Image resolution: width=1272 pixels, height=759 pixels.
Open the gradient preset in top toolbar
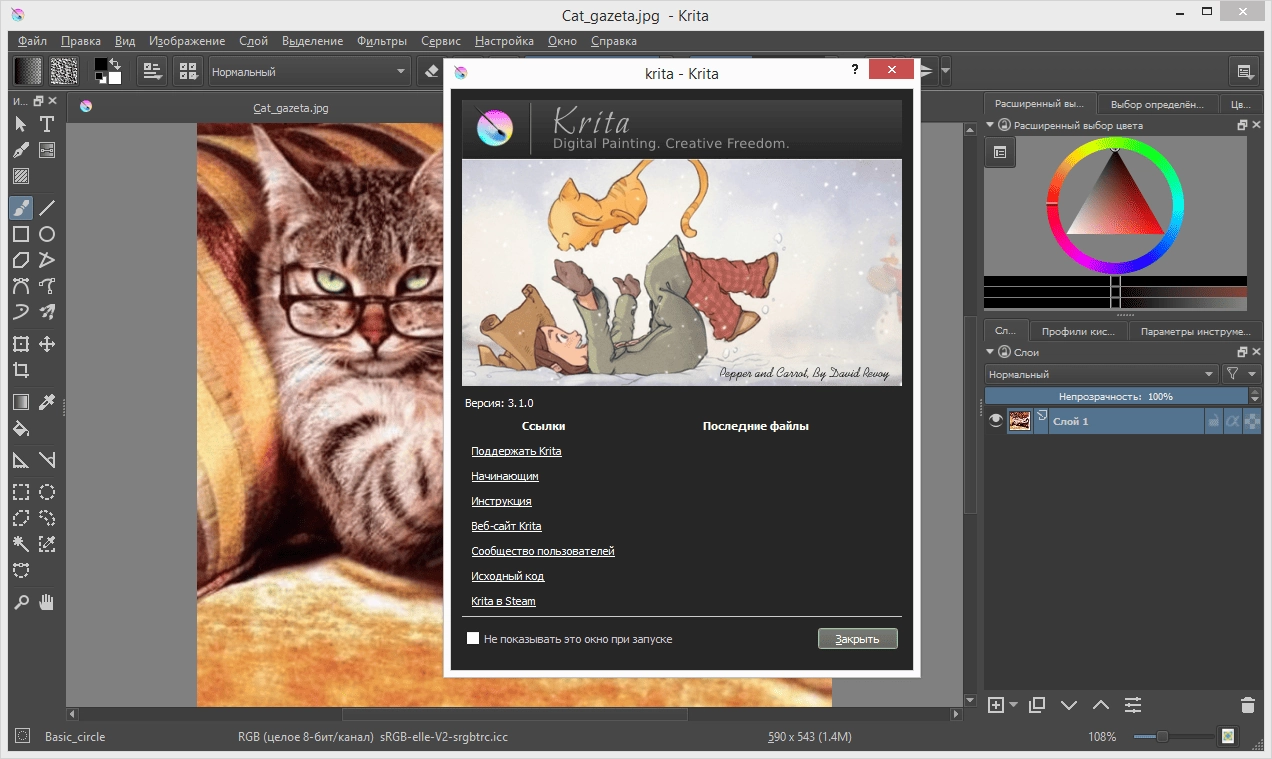click(27, 71)
